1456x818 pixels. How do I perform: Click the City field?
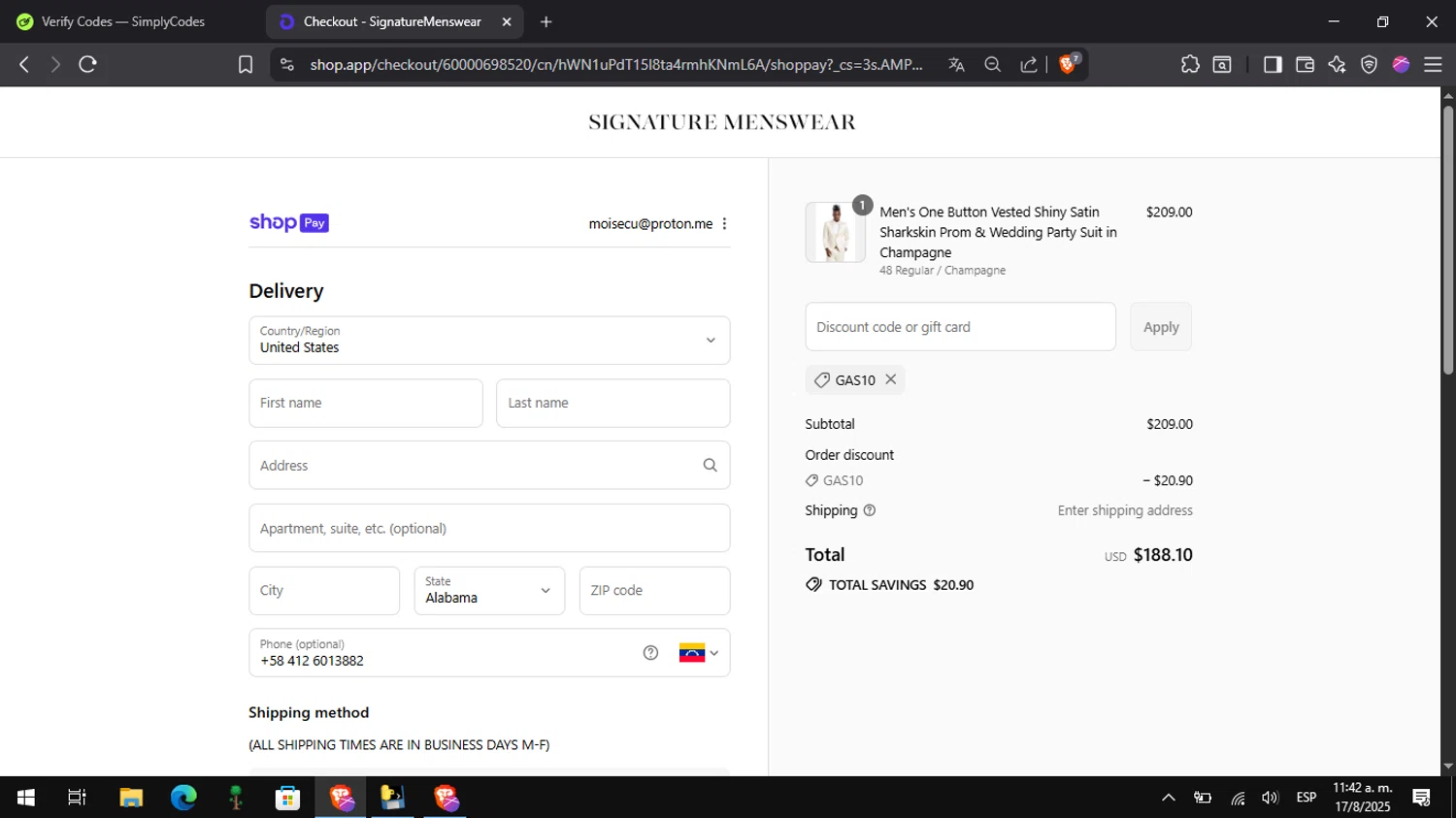click(324, 590)
